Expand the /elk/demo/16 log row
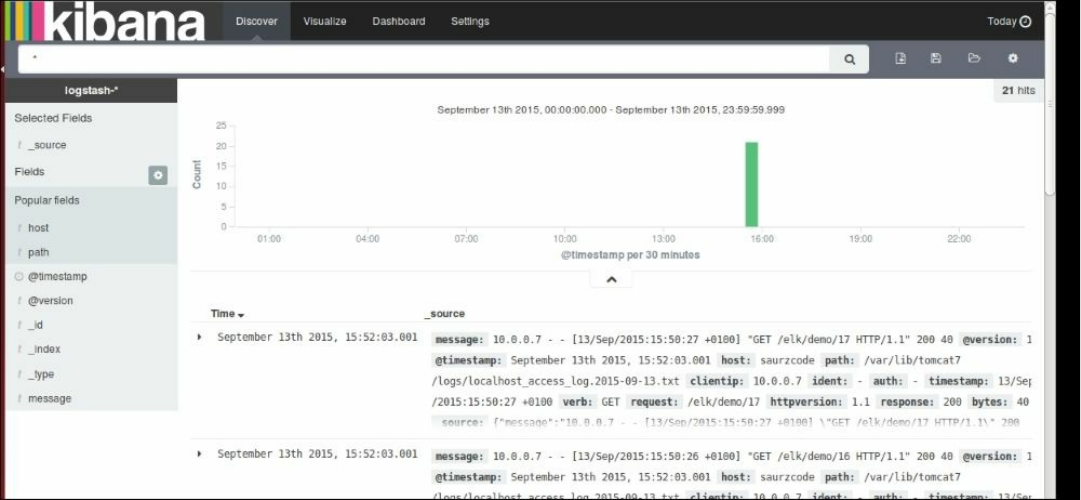 pos(199,454)
